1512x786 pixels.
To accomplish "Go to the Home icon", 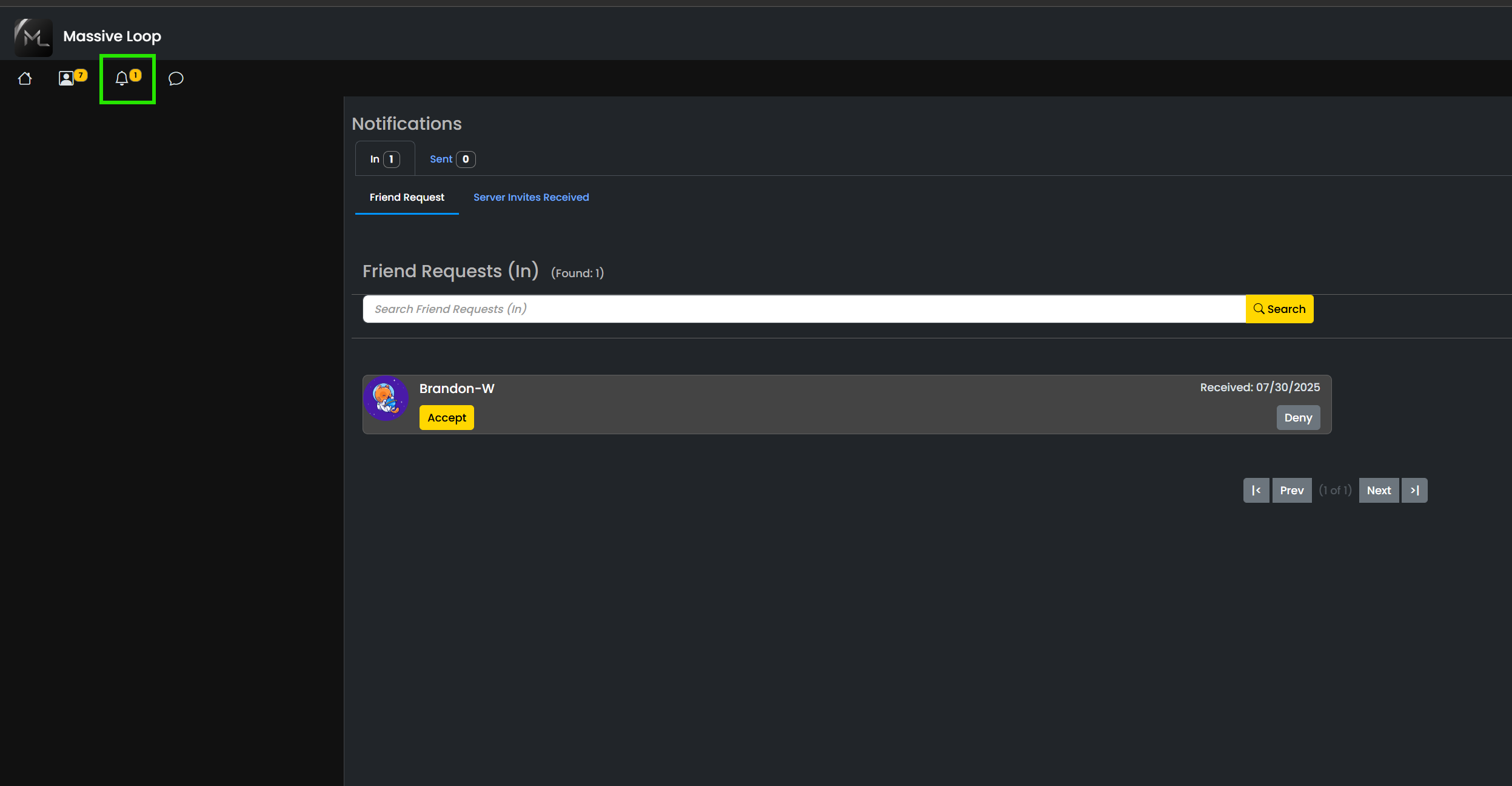I will click(x=25, y=79).
